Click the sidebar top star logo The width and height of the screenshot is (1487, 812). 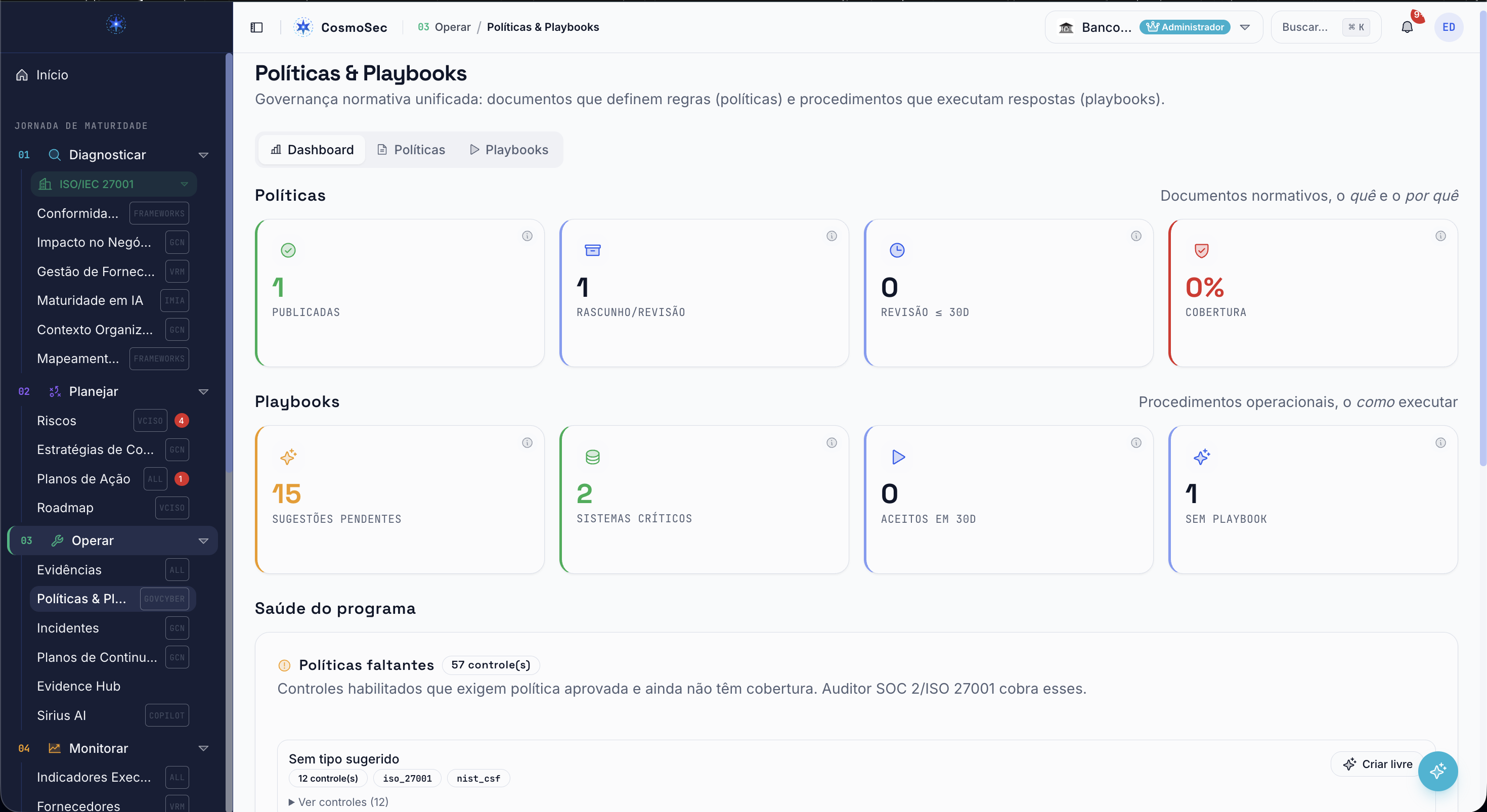[116, 24]
